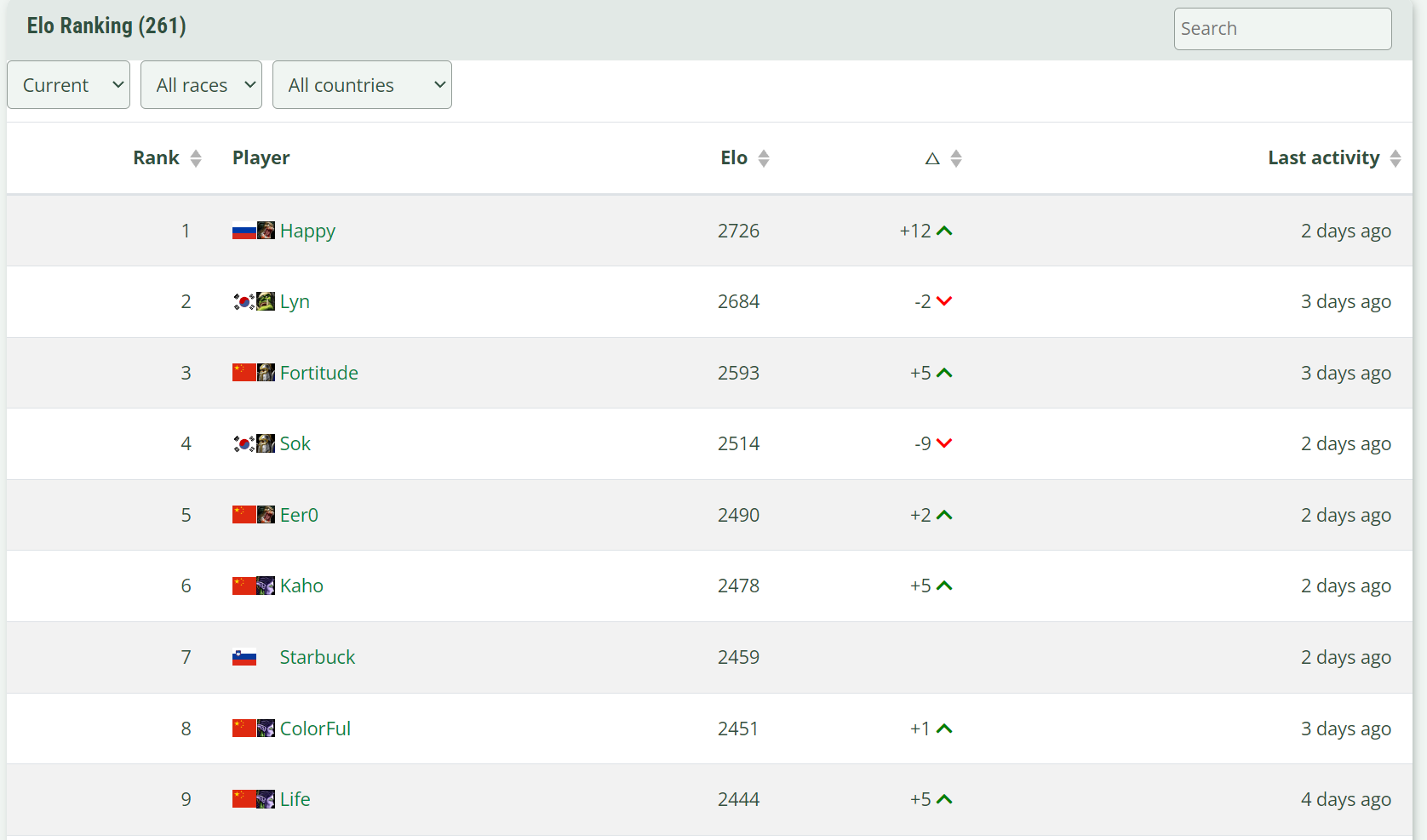The image size is (1427, 840).
Task: Click into the Search input field
Action: pyautogui.click(x=1282, y=29)
